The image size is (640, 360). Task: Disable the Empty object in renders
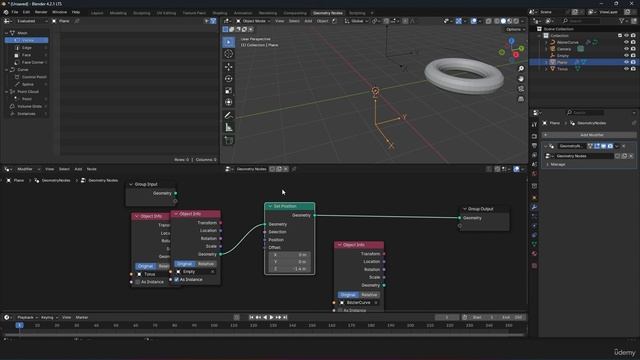pos(633,56)
